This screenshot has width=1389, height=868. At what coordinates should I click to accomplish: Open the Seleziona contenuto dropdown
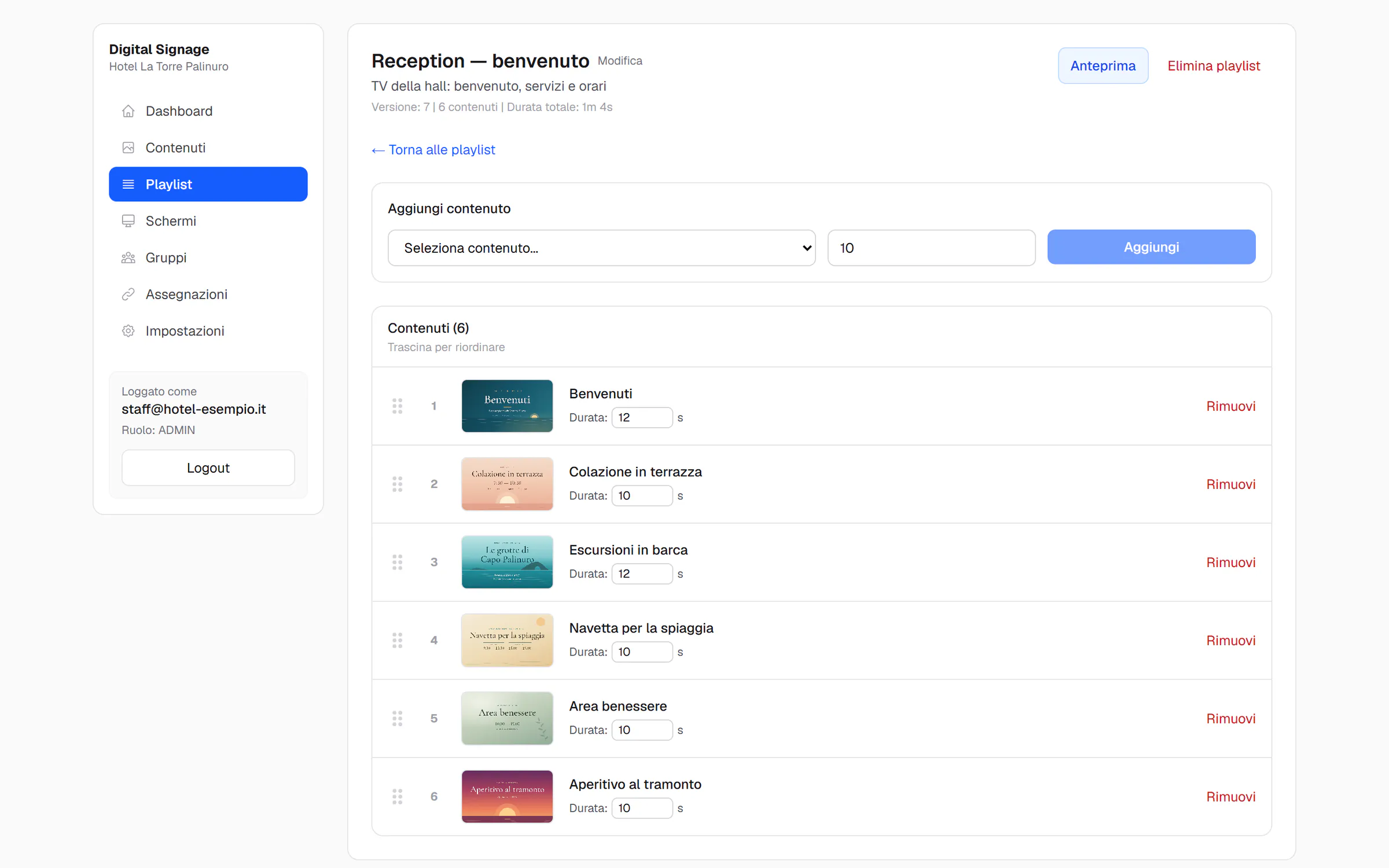click(x=602, y=248)
